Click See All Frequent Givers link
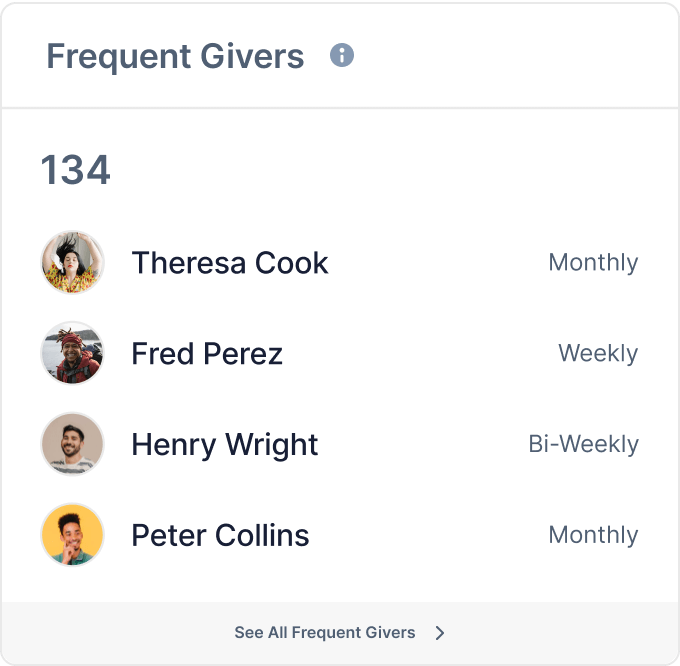Image resolution: width=680 pixels, height=666 pixels. pos(325,633)
